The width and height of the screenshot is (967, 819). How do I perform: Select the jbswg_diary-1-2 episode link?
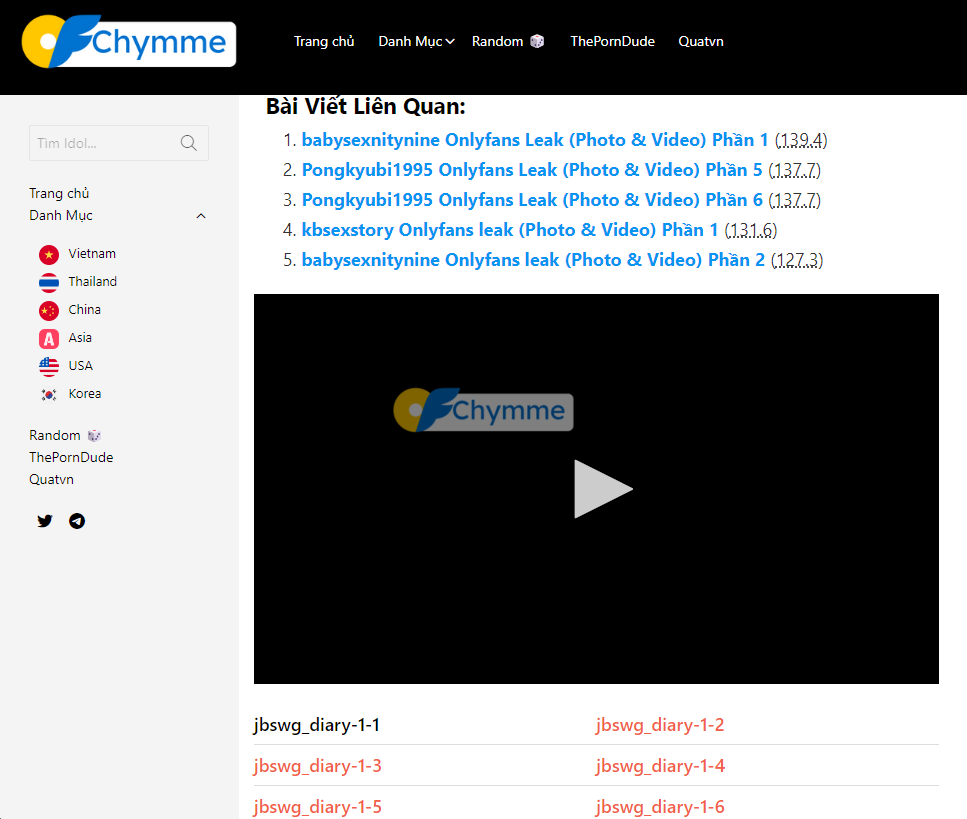click(x=660, y=725)
